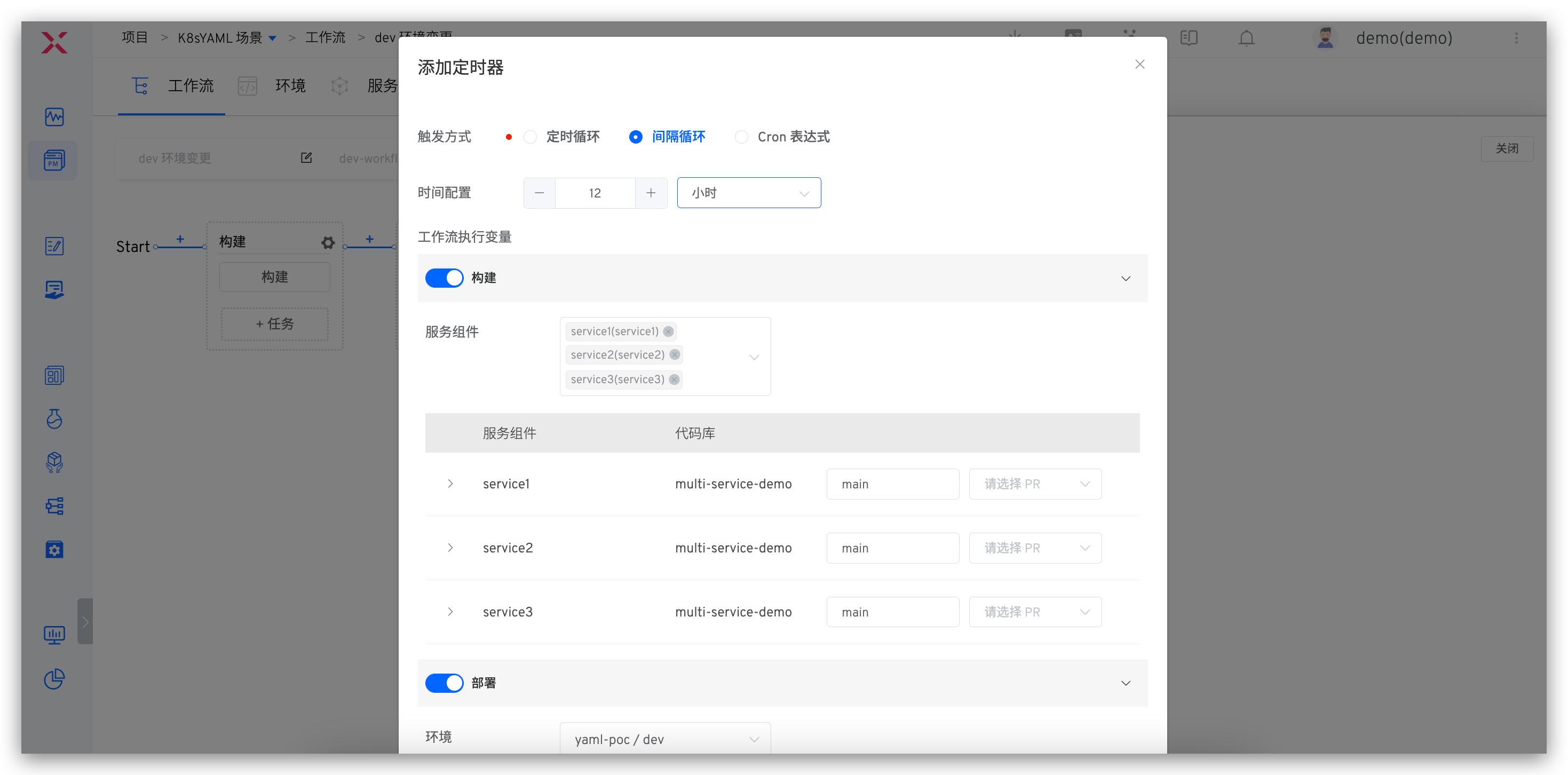Open the projects PM sidebar icon
Image resolution: width=1568 pixels, height=775 pixels.
[53, 161]
